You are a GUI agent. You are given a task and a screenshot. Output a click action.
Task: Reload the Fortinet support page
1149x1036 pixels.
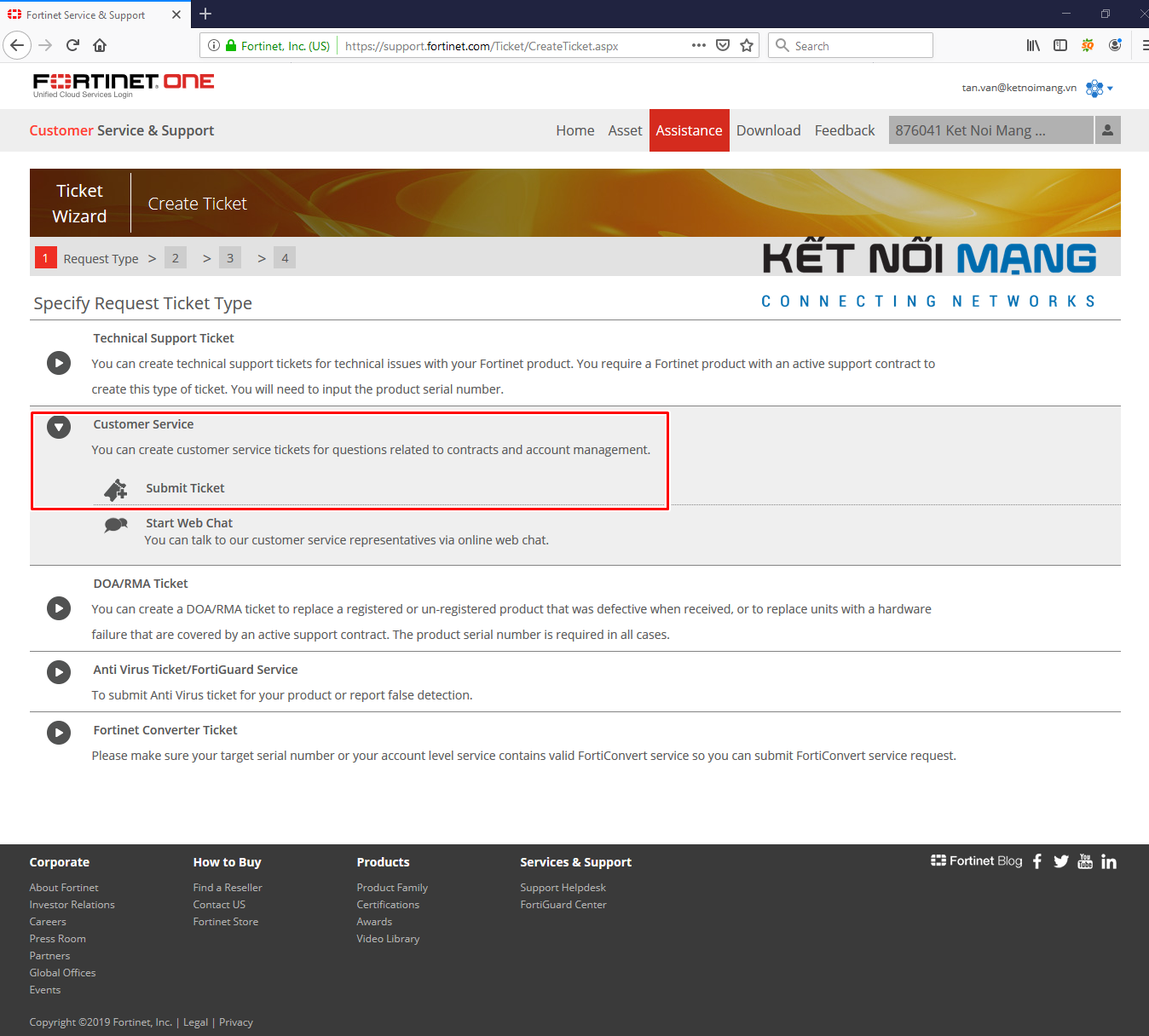point(73,45)
